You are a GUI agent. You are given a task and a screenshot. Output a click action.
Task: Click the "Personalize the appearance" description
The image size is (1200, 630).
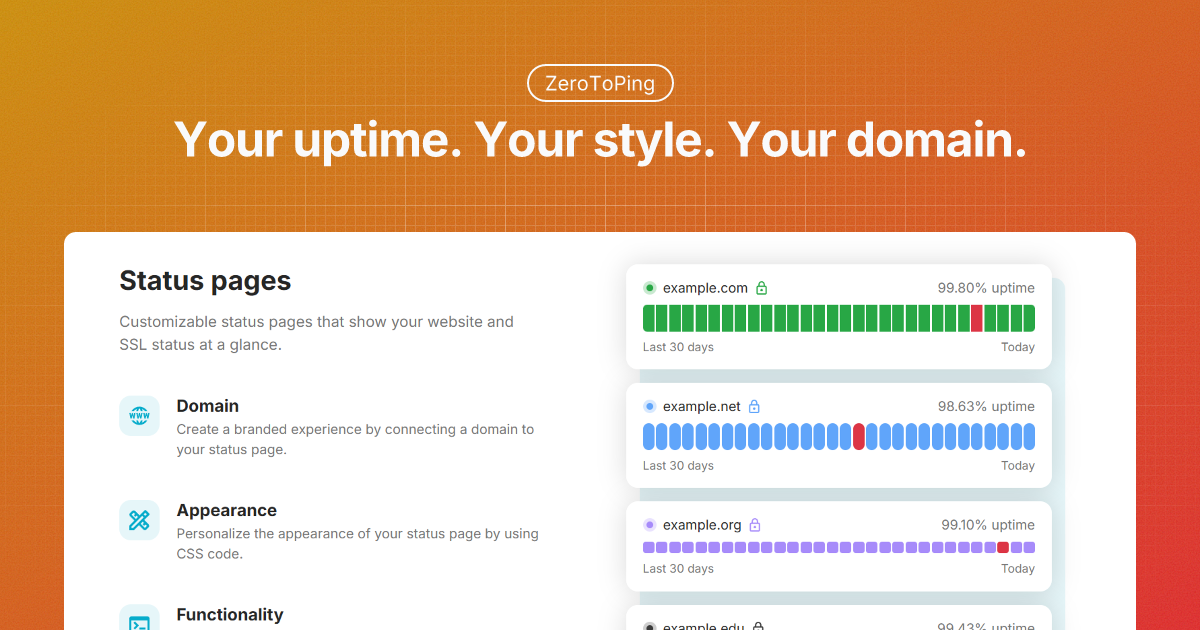pyautogui.click(x=358, y=544)
